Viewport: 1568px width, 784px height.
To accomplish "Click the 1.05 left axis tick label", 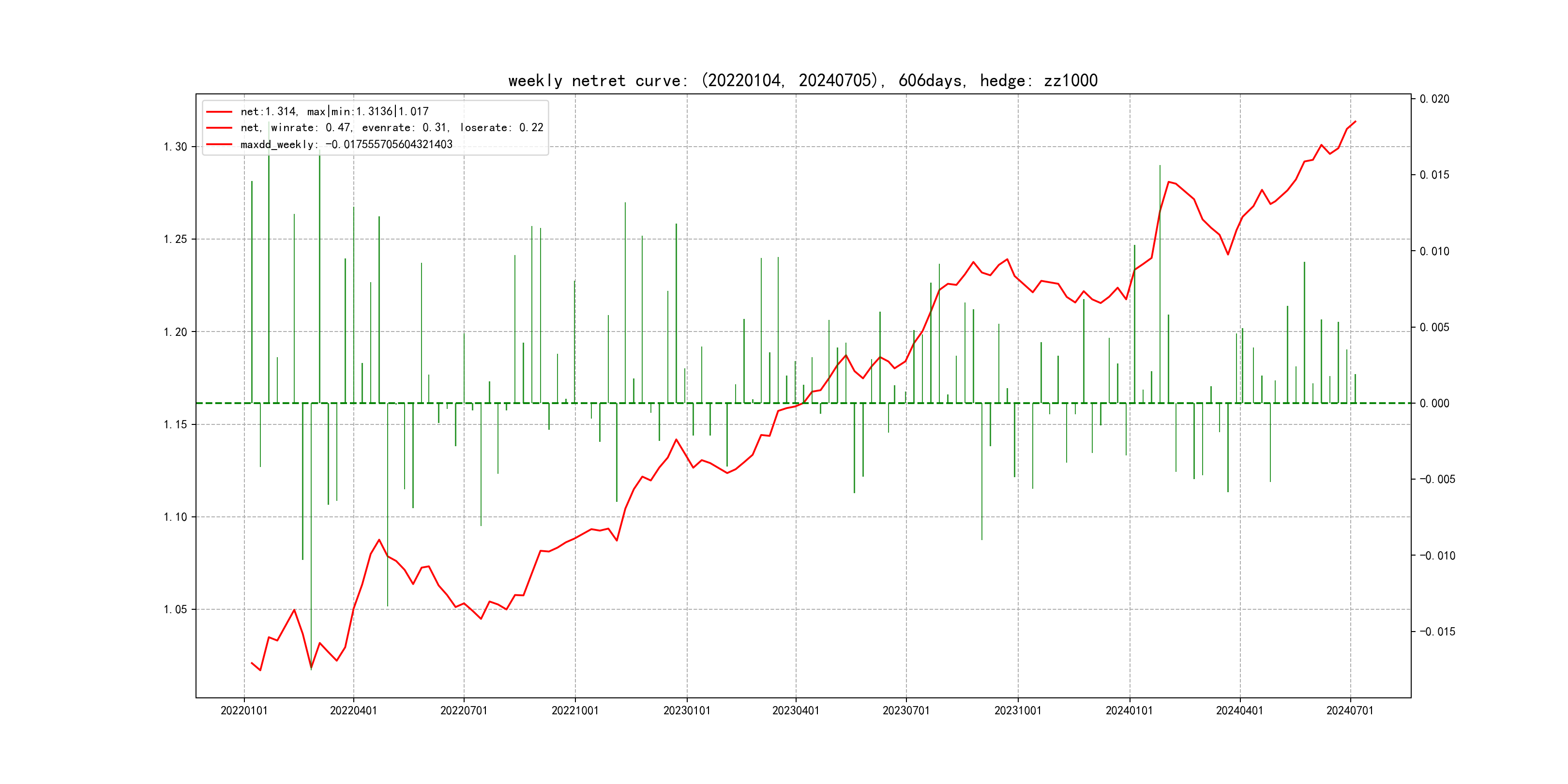I will pos(175,609).
